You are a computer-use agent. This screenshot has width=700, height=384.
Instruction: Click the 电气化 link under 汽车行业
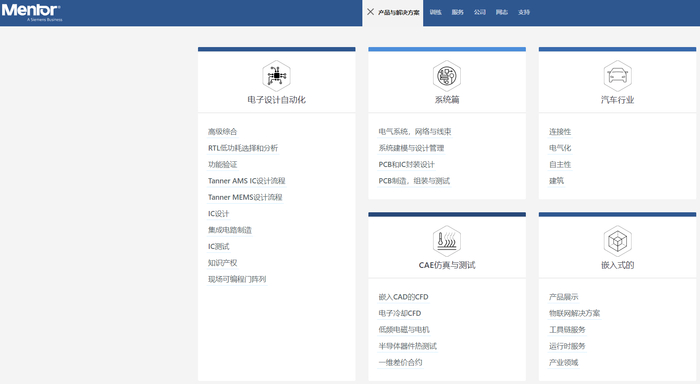click(560, 148)
